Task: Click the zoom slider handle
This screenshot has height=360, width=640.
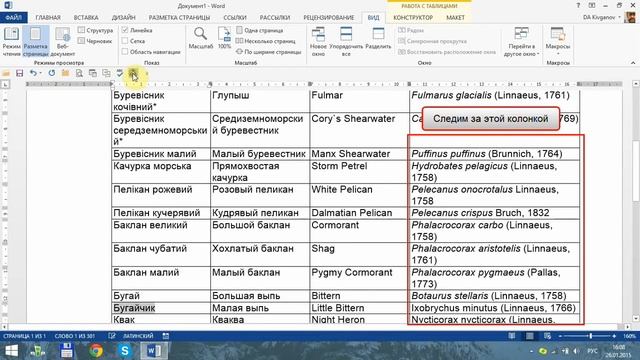Action: click(590, 336)
